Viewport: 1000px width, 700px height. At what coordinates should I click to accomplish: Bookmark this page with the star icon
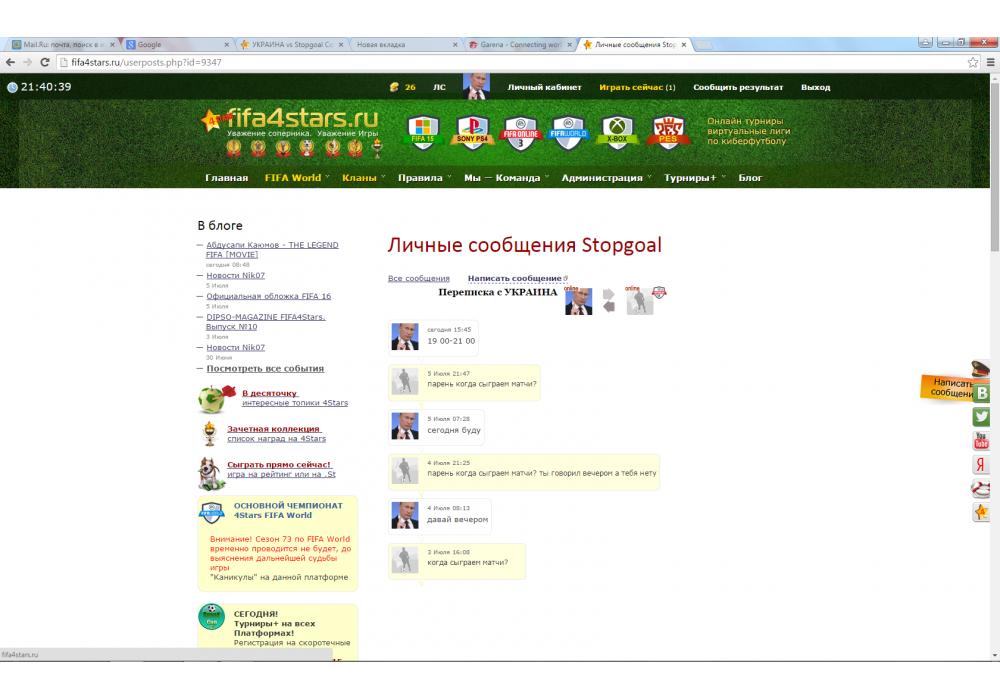coord(973,62)
